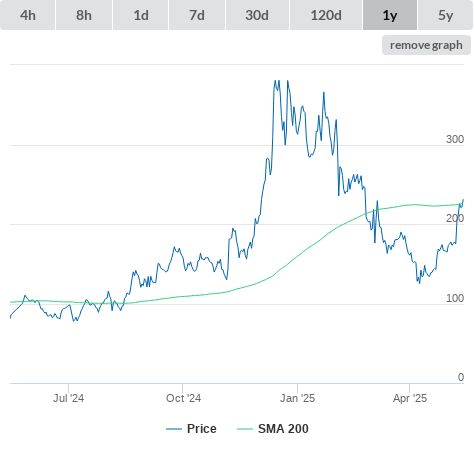Image resolution: width=474 pixels, height=455 pixels.
Task: Select the 4h timeframe tab
Action: [28, 15]
